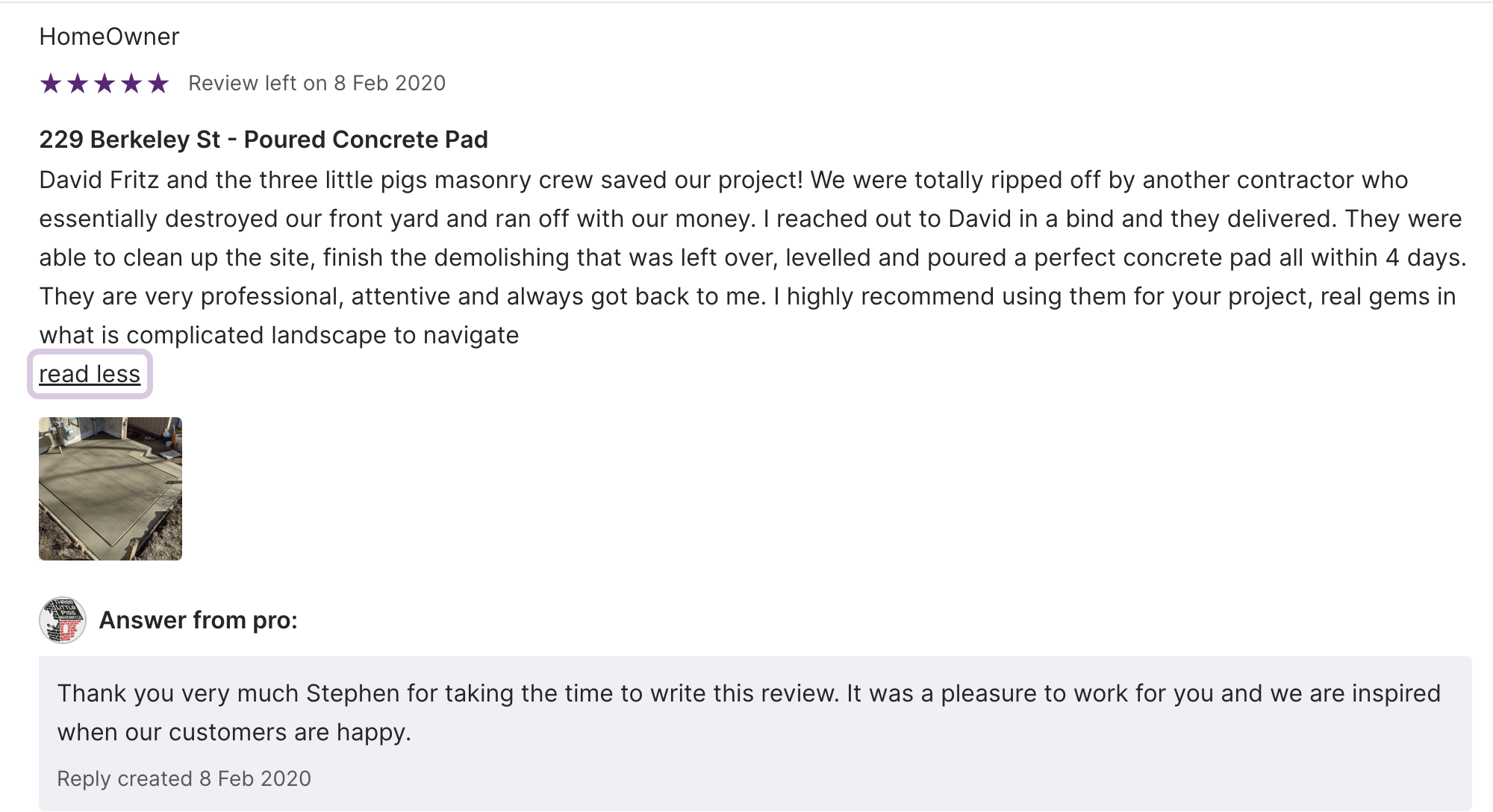Collapse the review with 'read less'
Image resolution: width=1493 pixels, height=812 pixels.
90,374
